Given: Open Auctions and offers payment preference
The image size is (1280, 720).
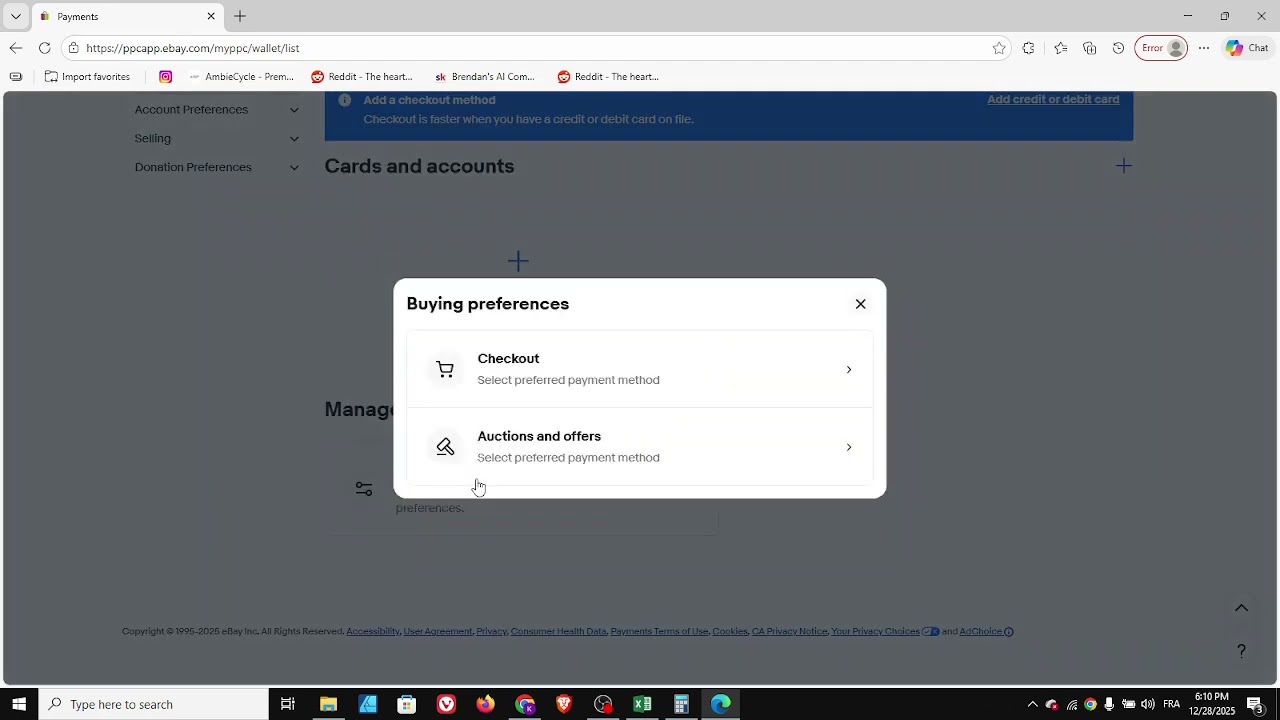Looking at the screenshot, I should [640, 447].
